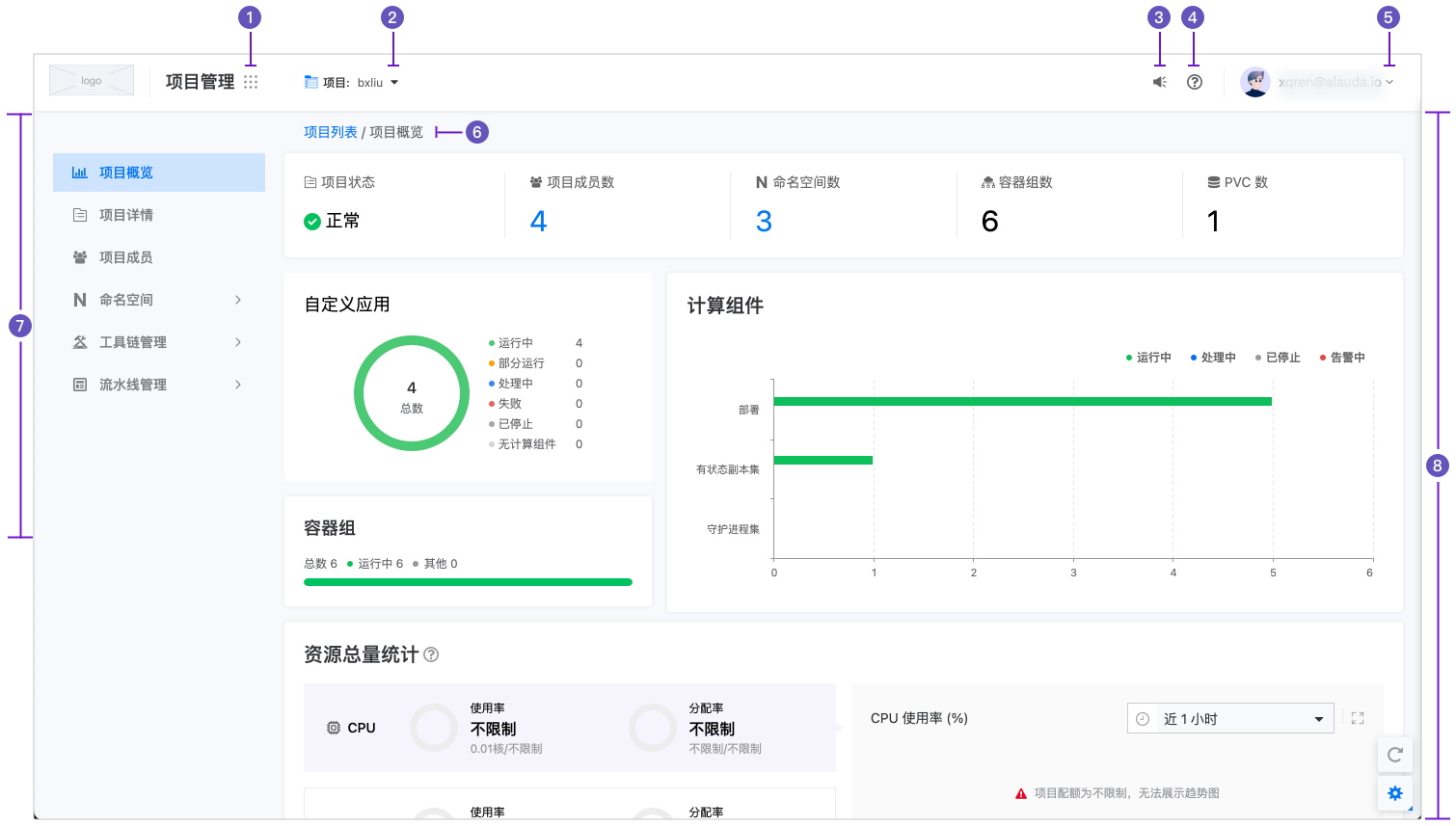Image resolution: width=1456 pixels, height=826 pixels.
Task: Click the green 部署 bar in chart
Action: tap(1022, 401)
